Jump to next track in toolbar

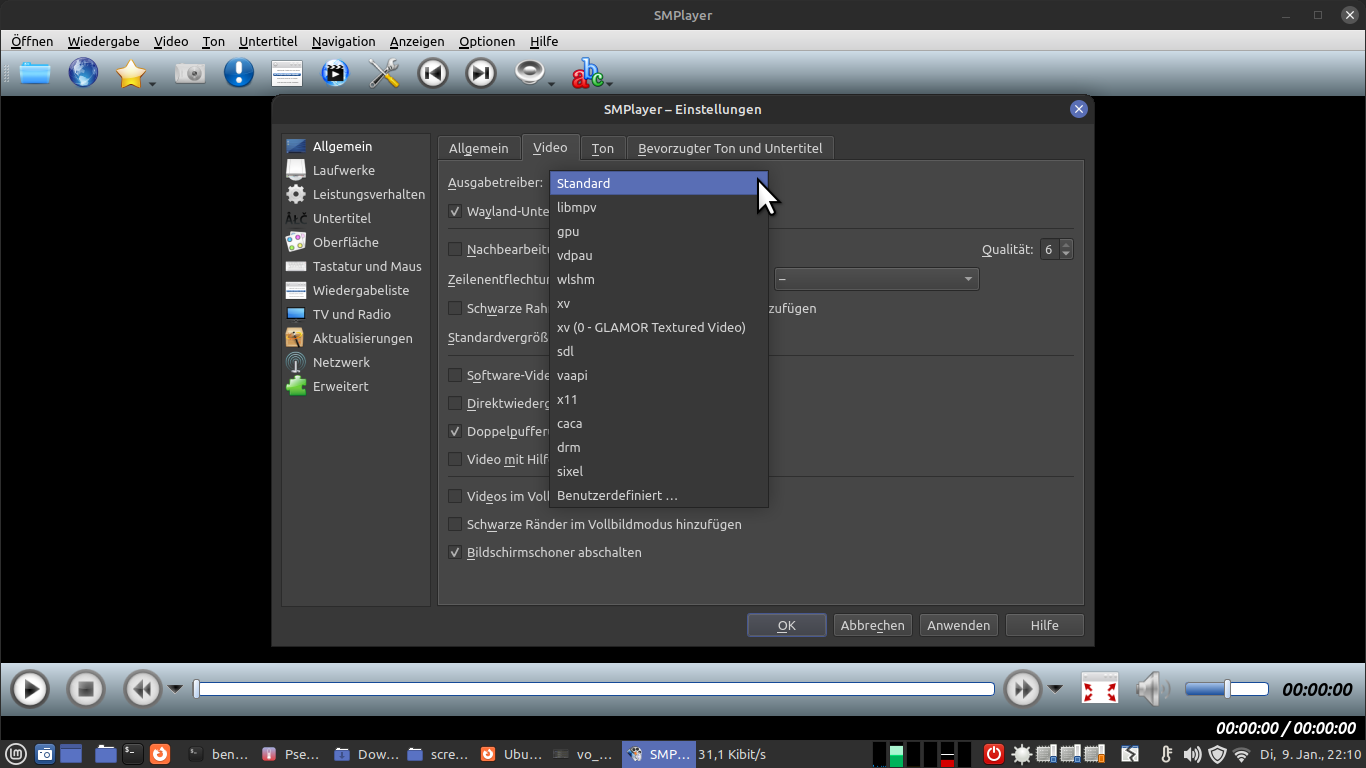tap(481, 73)
